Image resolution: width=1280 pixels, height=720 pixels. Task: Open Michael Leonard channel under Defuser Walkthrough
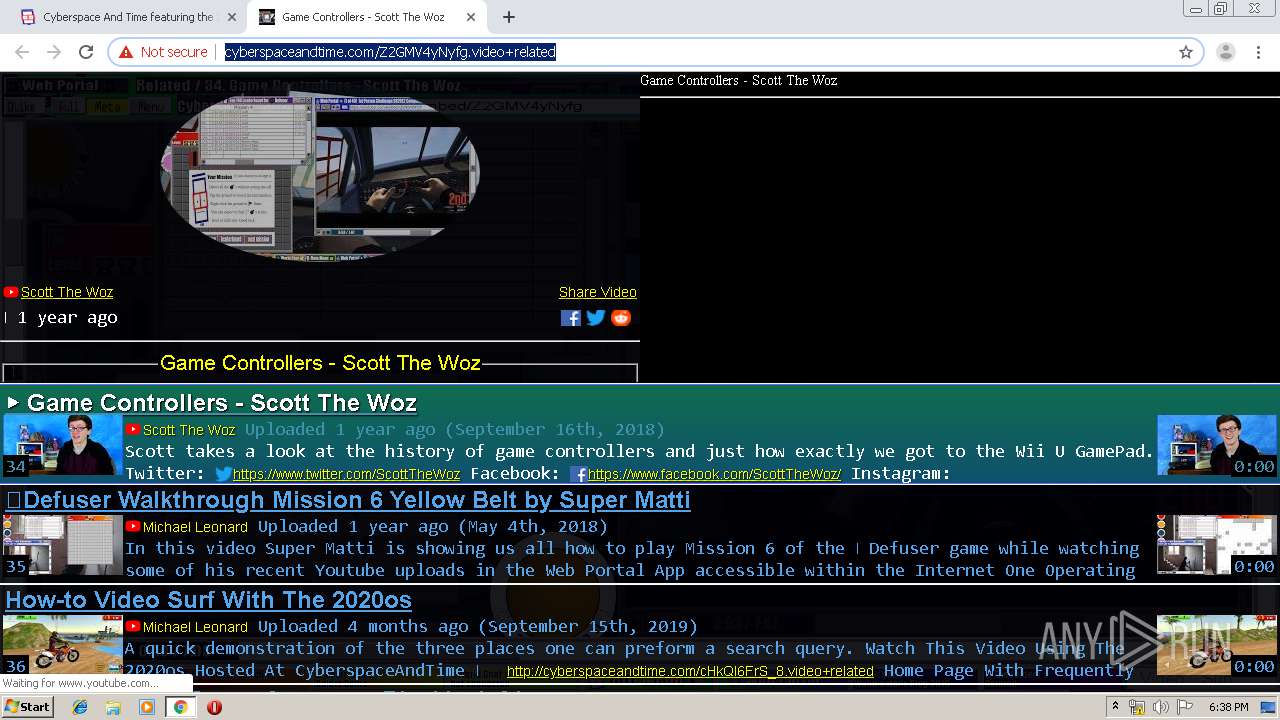click(x=195, y=527)
